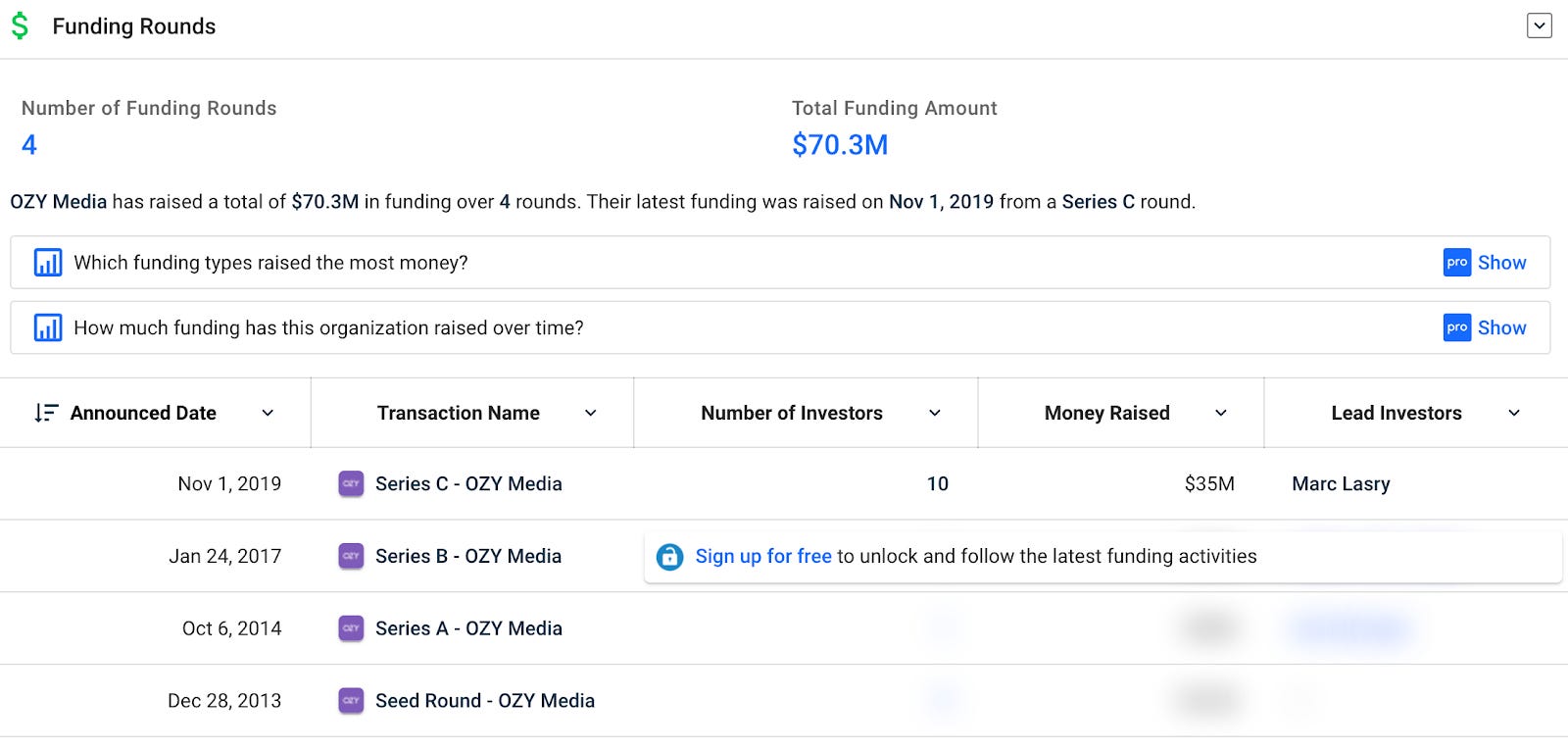Click the OZY logo in Series C row
The image size is (1568, 750).
coord(351,484)
